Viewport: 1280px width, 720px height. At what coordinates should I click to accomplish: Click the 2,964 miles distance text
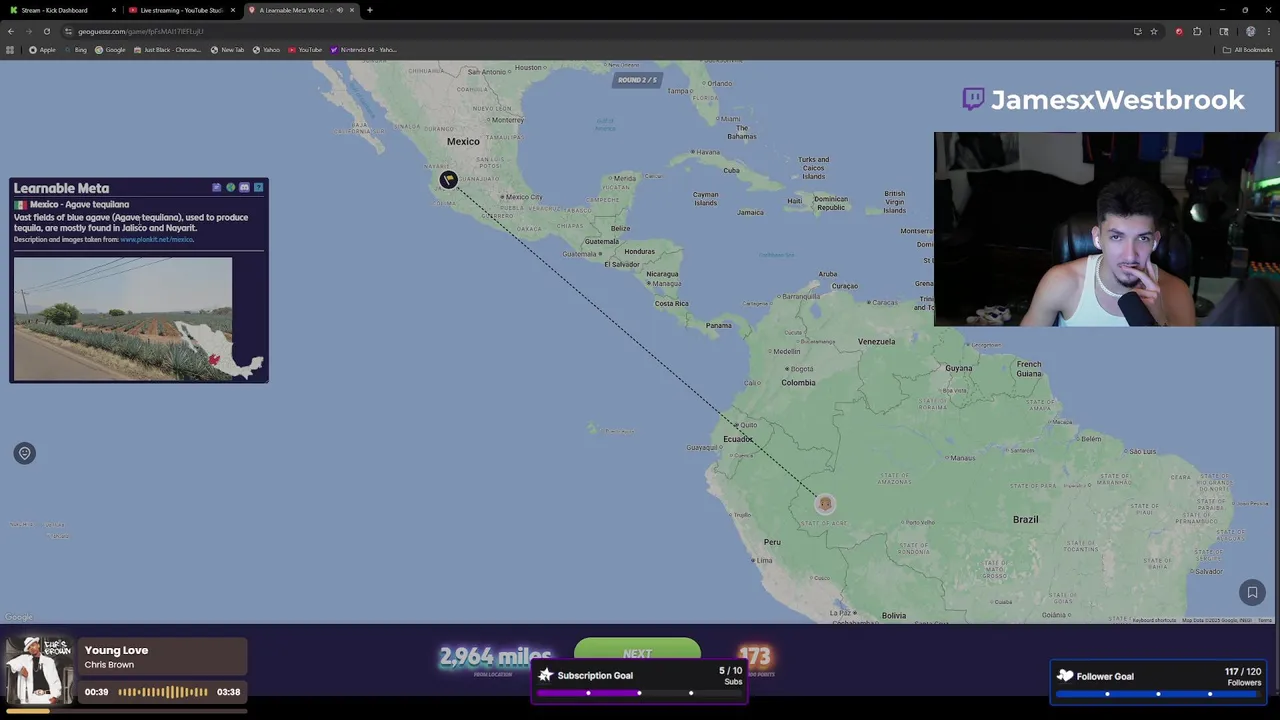(x=495, y=657)
